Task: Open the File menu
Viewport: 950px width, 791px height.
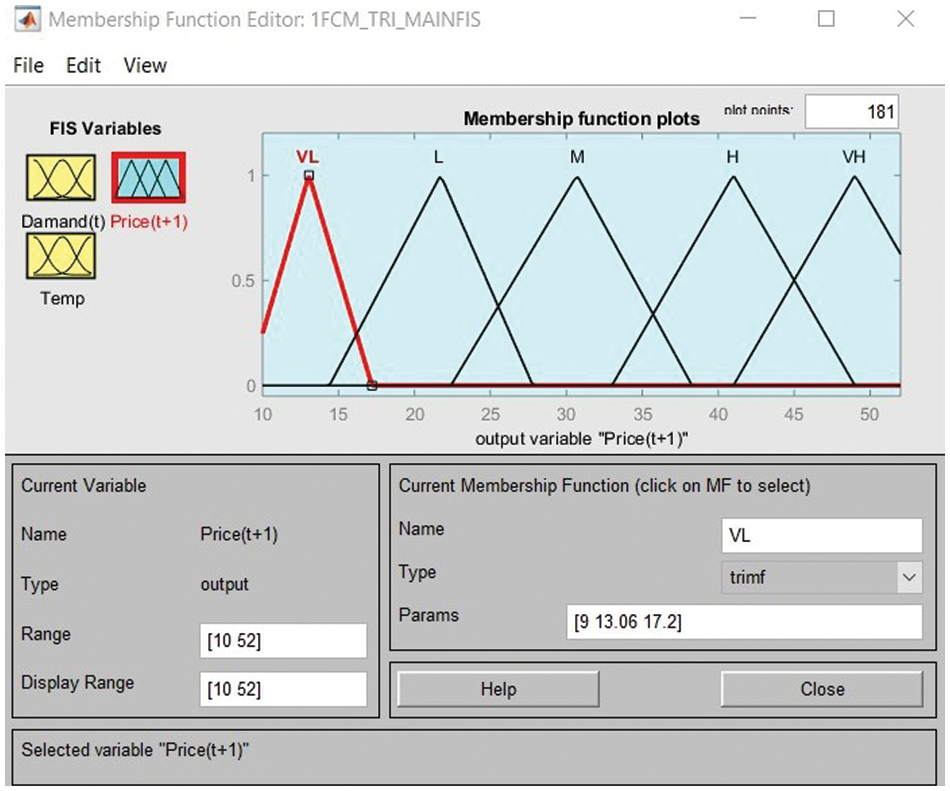Action: pos(28,65)
